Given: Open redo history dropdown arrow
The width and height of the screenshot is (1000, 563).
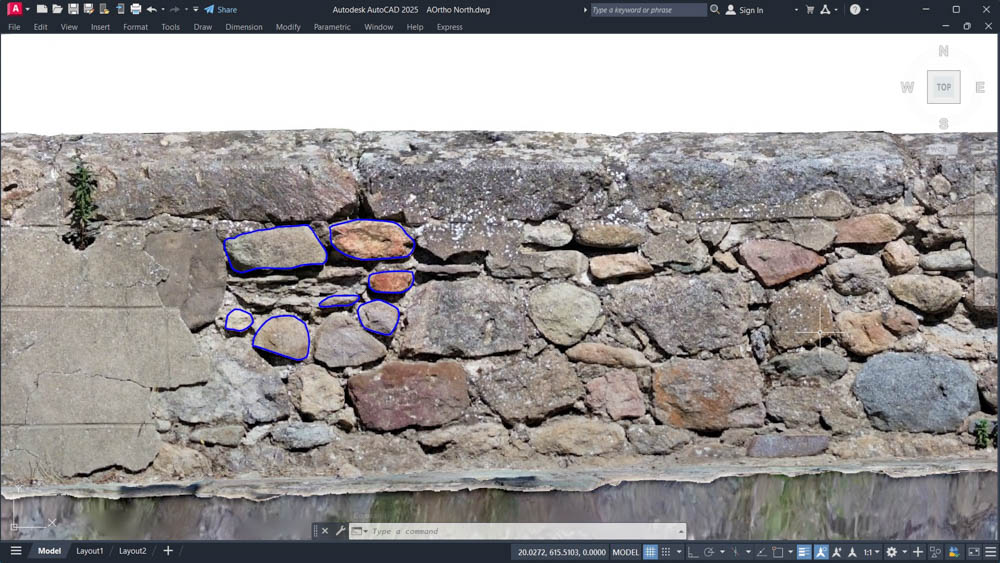Looking at the screenshot, I should (x=186, y=10).
